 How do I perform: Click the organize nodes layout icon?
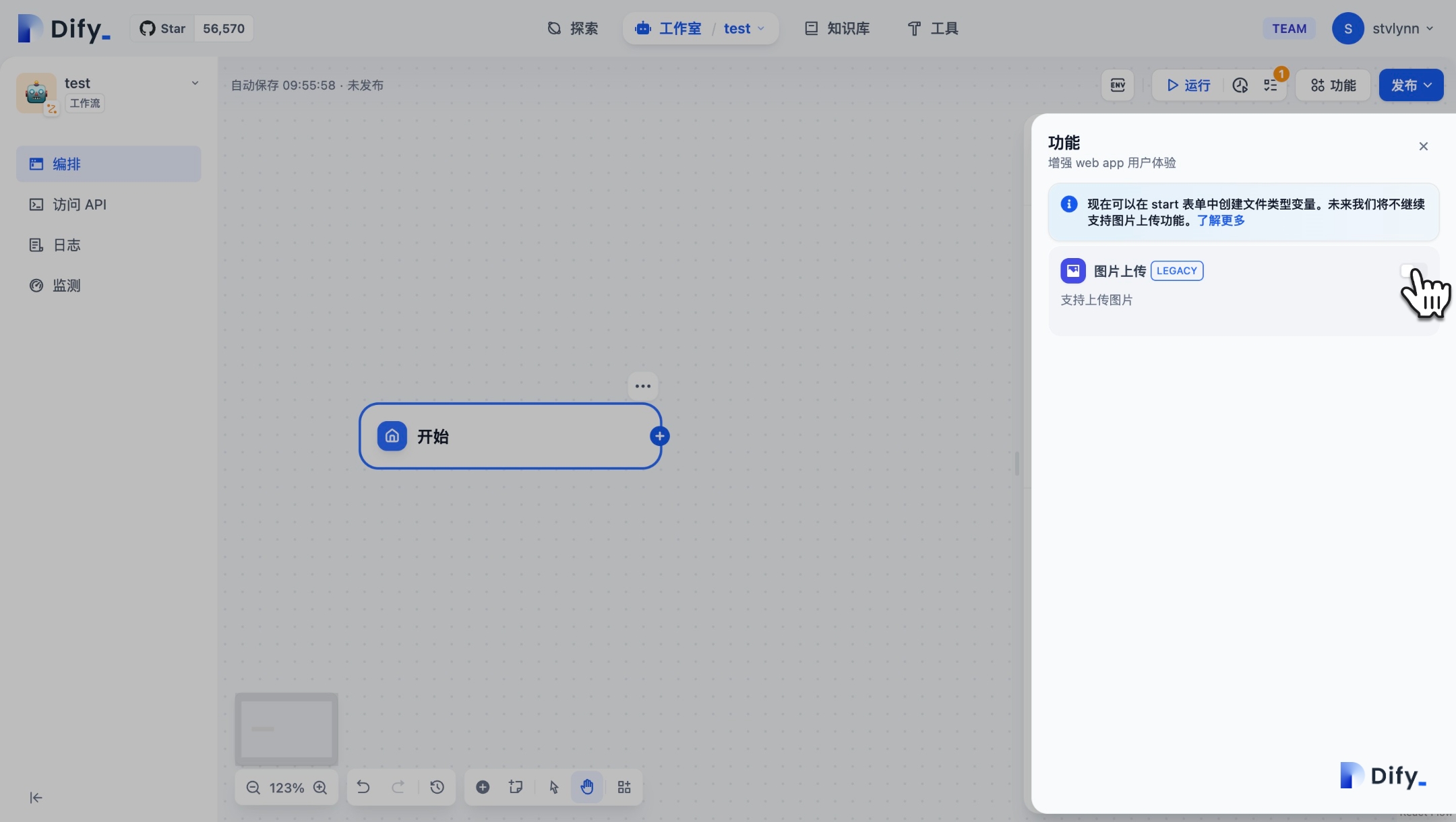624,787
